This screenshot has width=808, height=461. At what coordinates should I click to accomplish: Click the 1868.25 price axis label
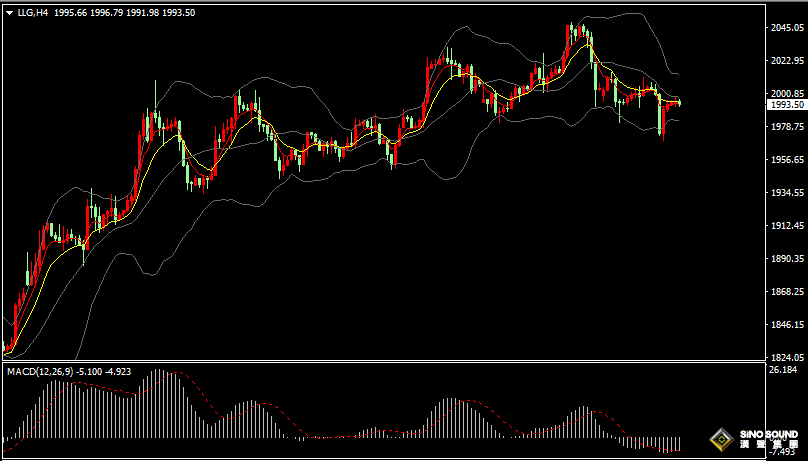click(x=787, y=292)
